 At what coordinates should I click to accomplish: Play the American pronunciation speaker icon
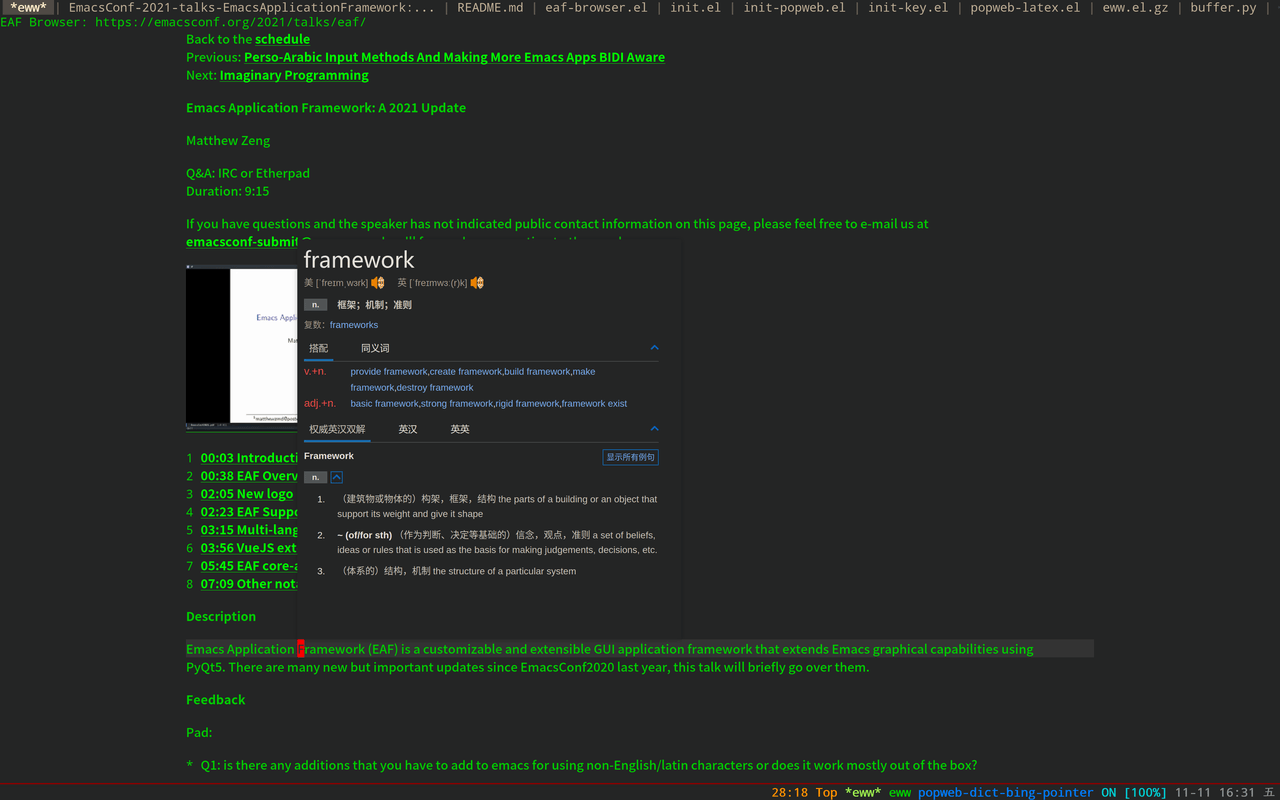point(378,283)
